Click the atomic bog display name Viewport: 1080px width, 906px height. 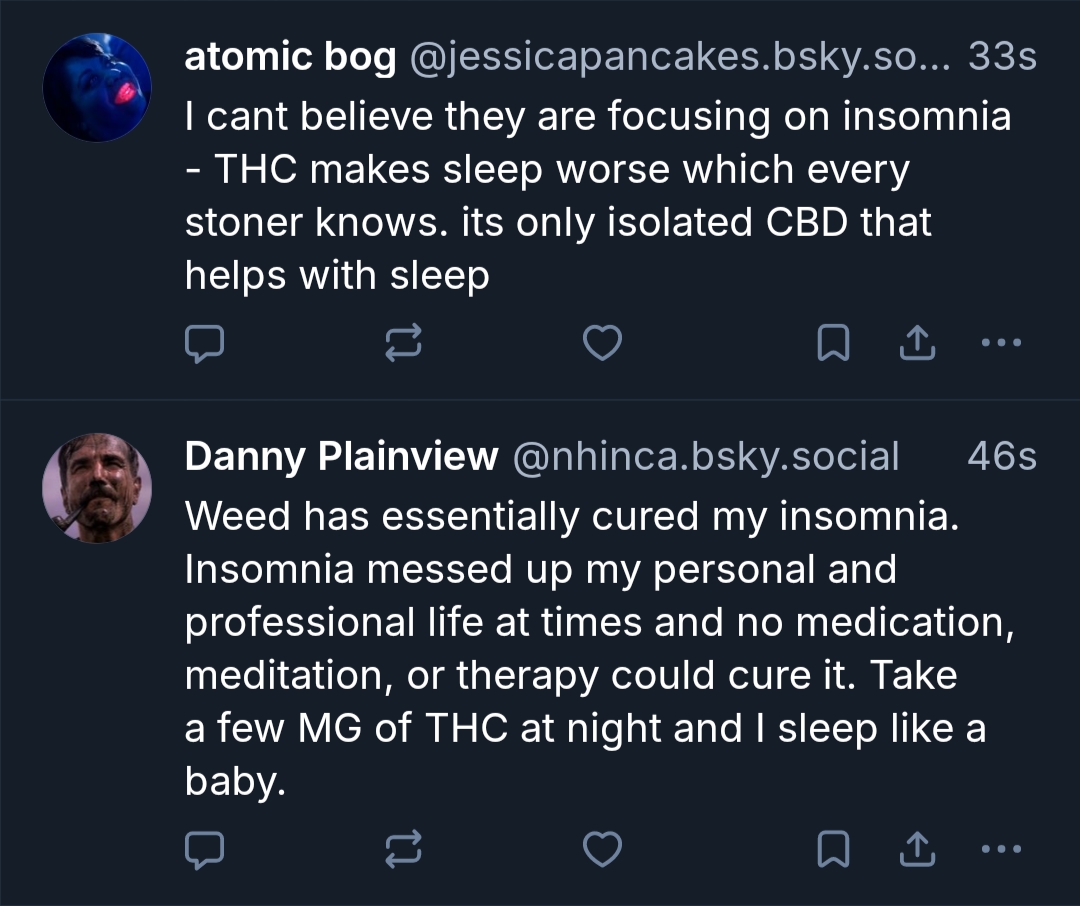click(x=290, y=59)
